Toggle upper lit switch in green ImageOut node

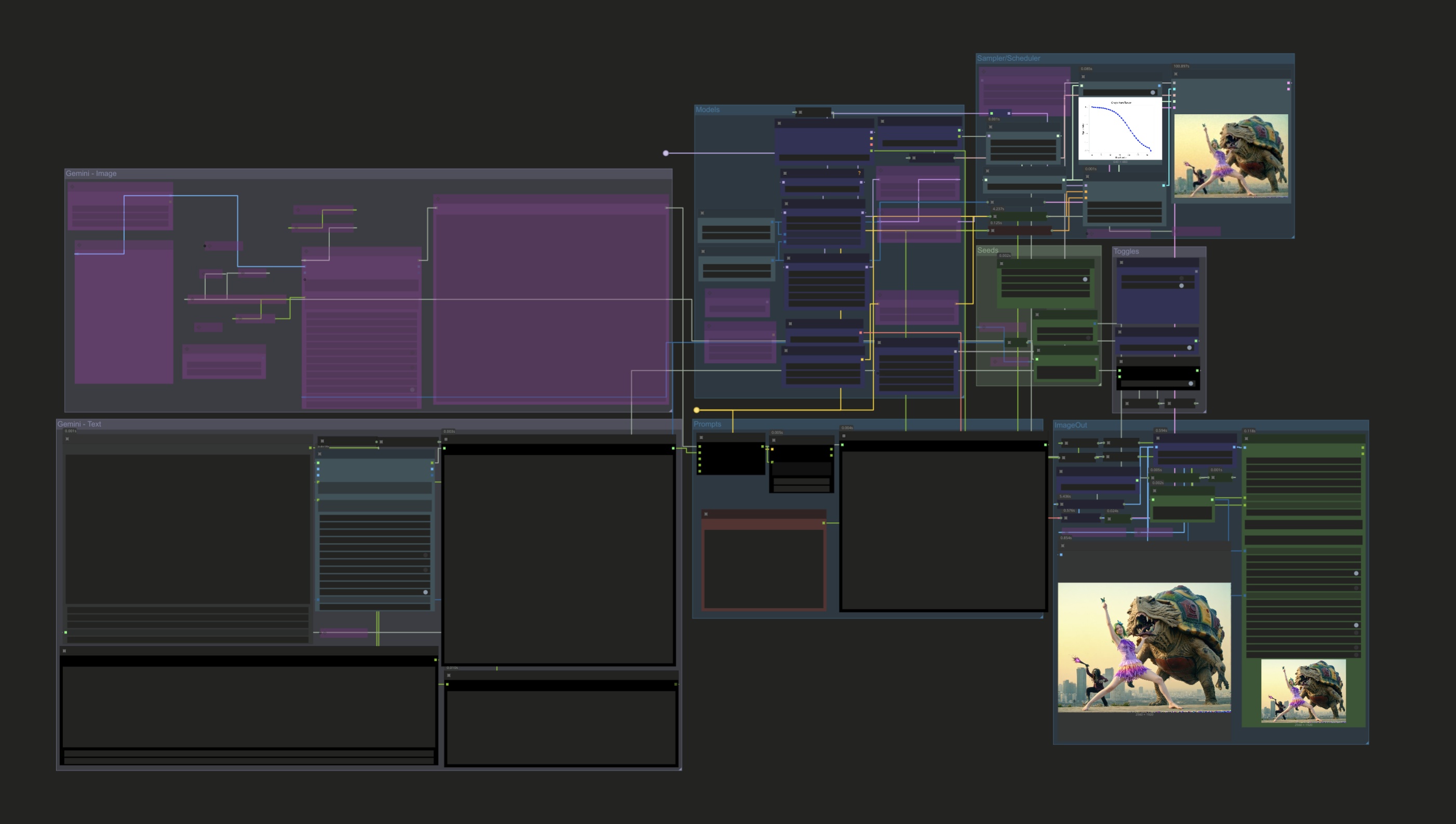pos(1356,573)
